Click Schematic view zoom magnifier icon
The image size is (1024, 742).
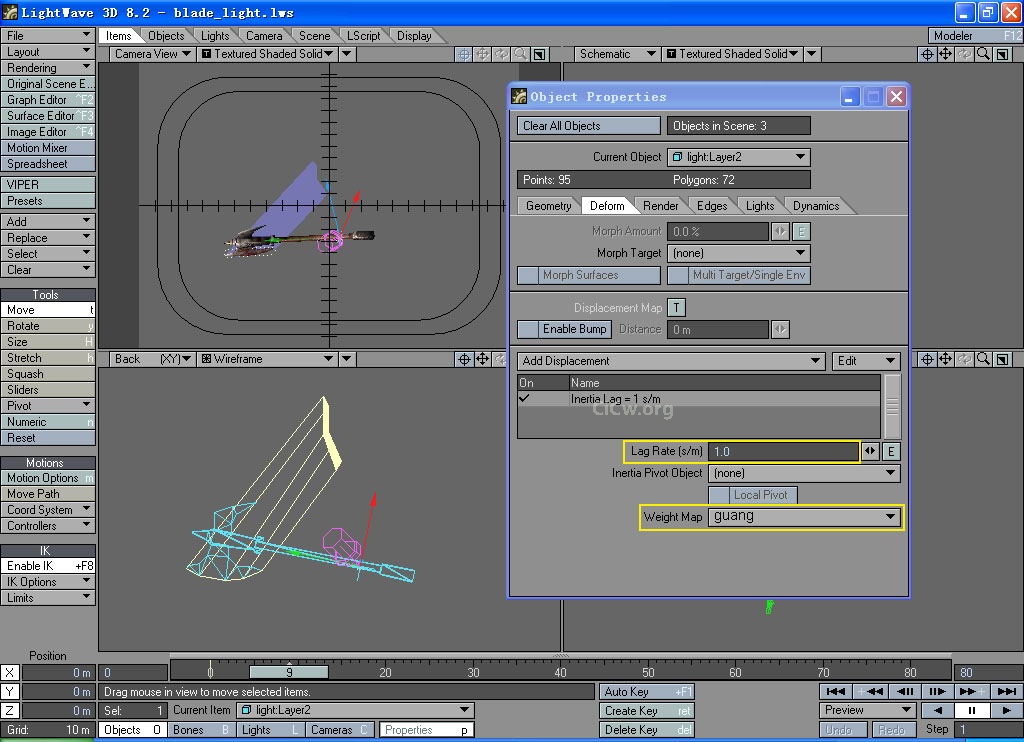pyautogui.click(x=983, y=54)
